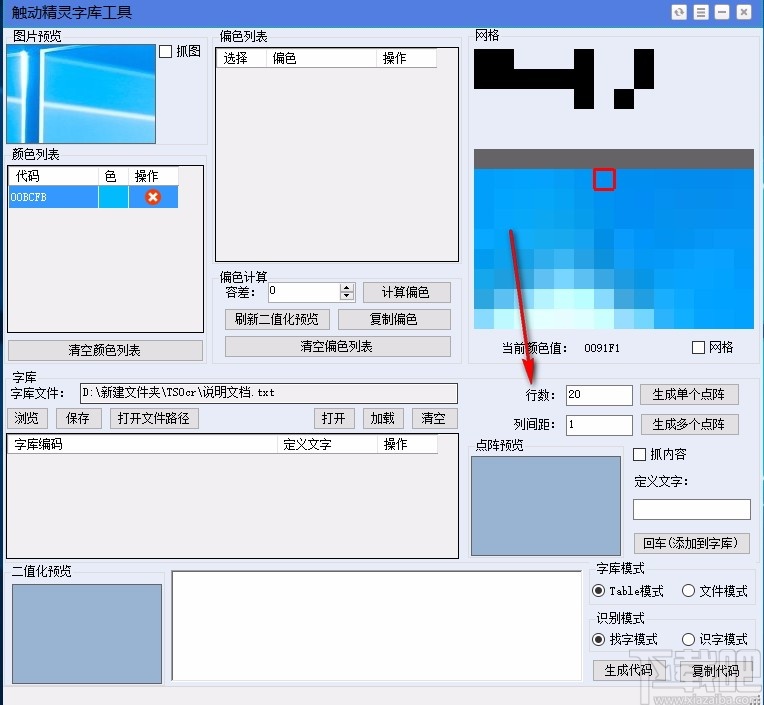The height and width of the screenshot is (705, 764).
Task: Increase the 容差 tolerance spinner up arrow
Action: pyautogui.click(x=346, y=288)
